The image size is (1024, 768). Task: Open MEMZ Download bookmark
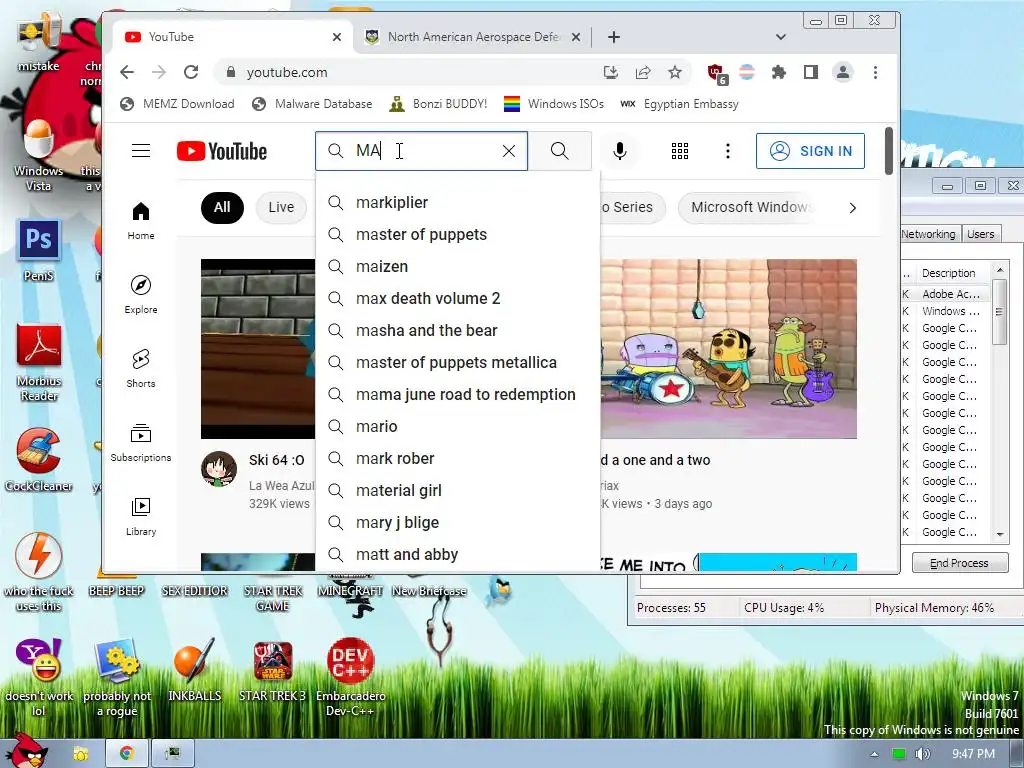177,104
